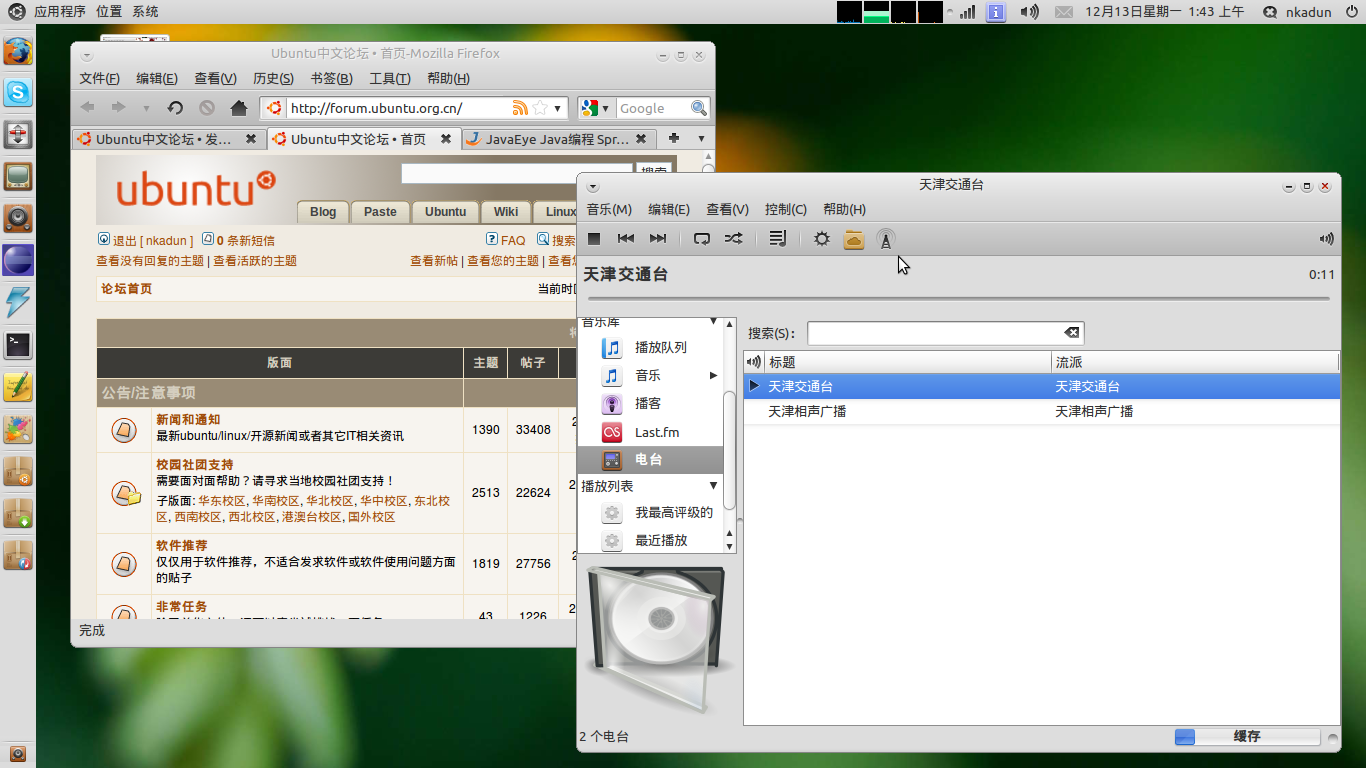This screenshot has width=1366, height=768.
Task: Click the Rhythmbox song position slider
Action: pyautogui.click(x=959, y=298)
